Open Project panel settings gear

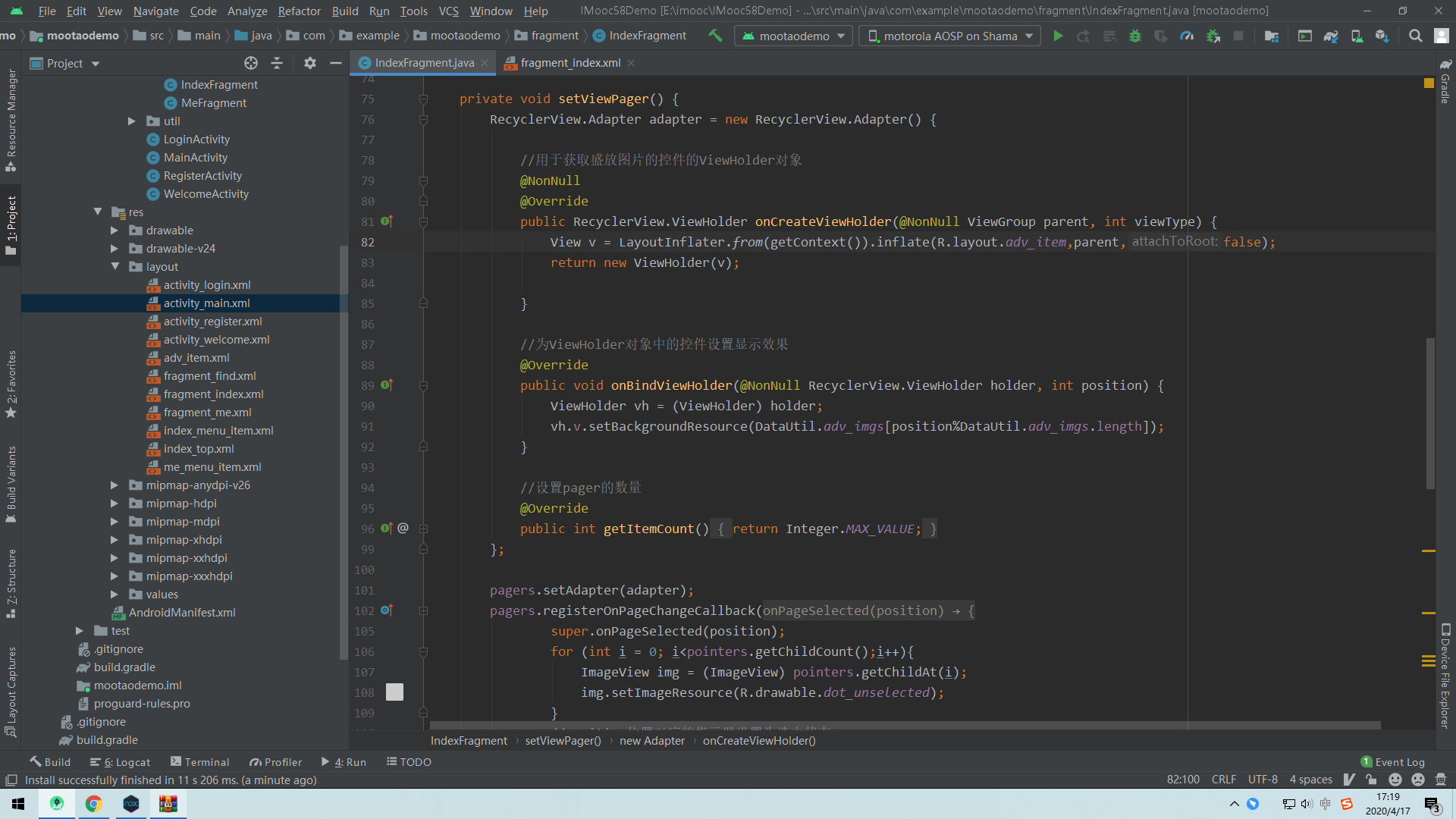(x=310, y=63)
